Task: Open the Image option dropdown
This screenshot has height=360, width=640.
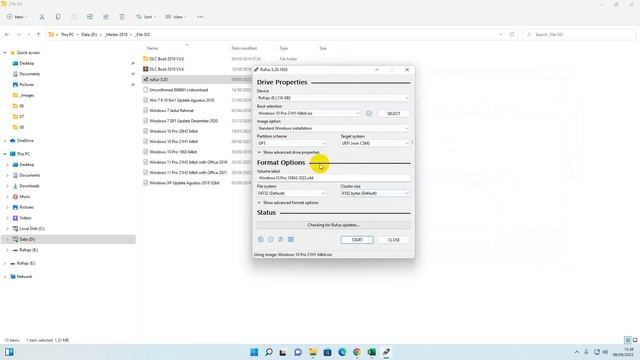Action: (x=333, y=129)
